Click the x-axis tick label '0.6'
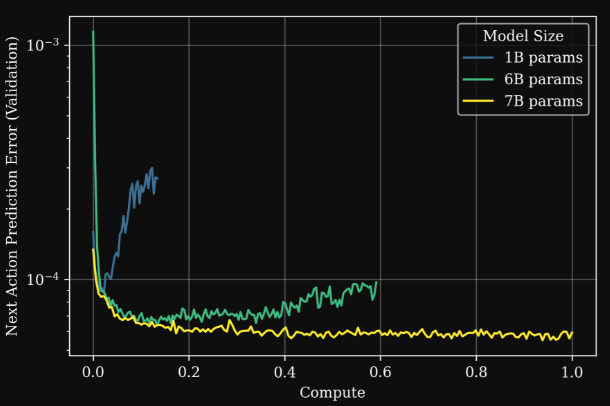610x406 pixels. coord(380,372)
